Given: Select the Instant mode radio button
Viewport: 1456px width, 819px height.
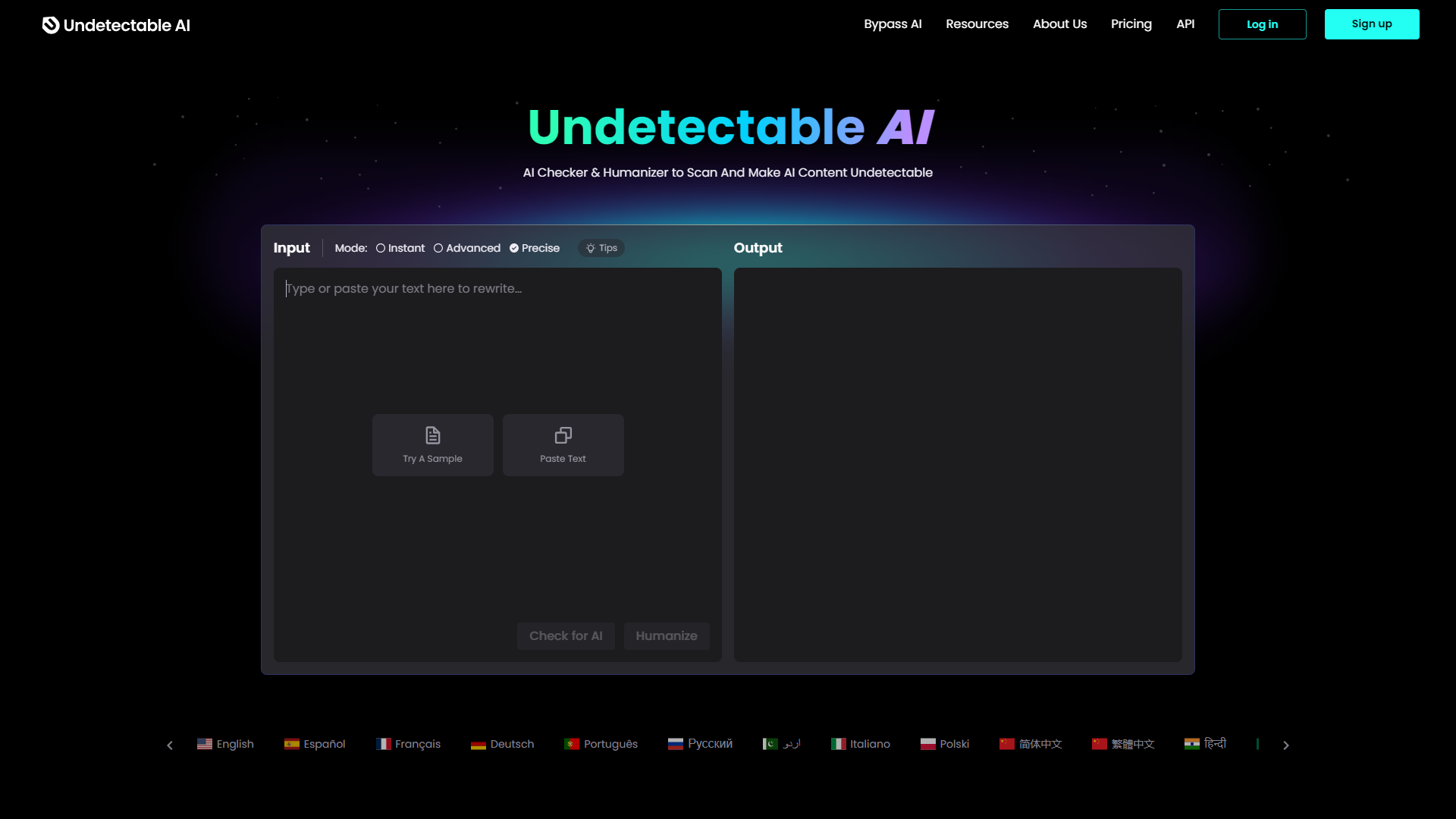Looking at the screenshot, I should click(381, 247).
